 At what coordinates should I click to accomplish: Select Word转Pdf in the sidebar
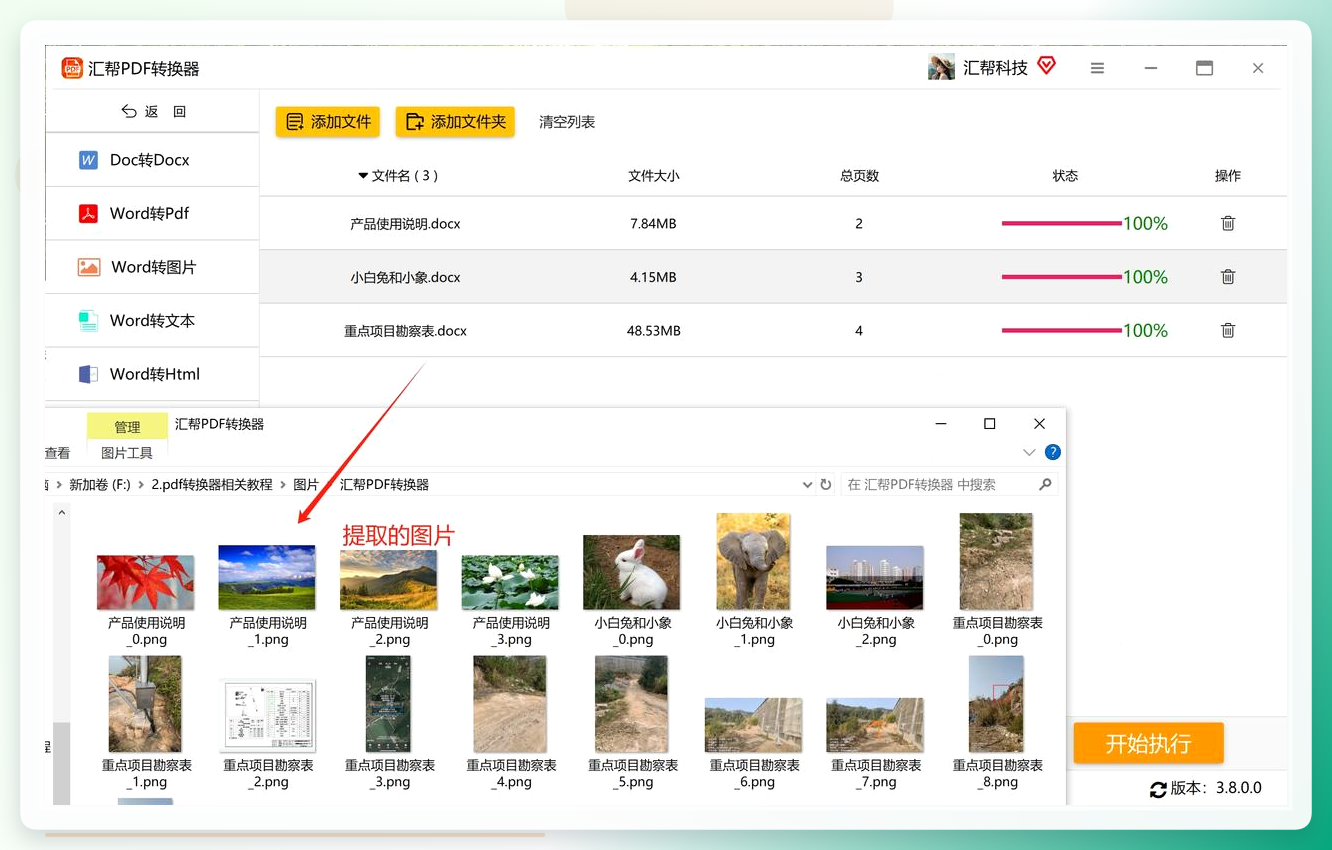[x=152, y=213]
